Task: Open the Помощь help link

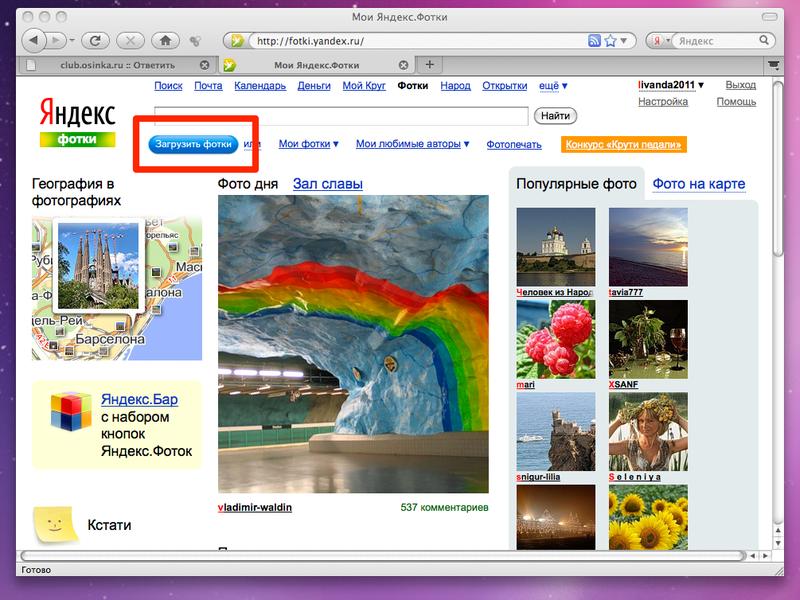Action: 736,102
